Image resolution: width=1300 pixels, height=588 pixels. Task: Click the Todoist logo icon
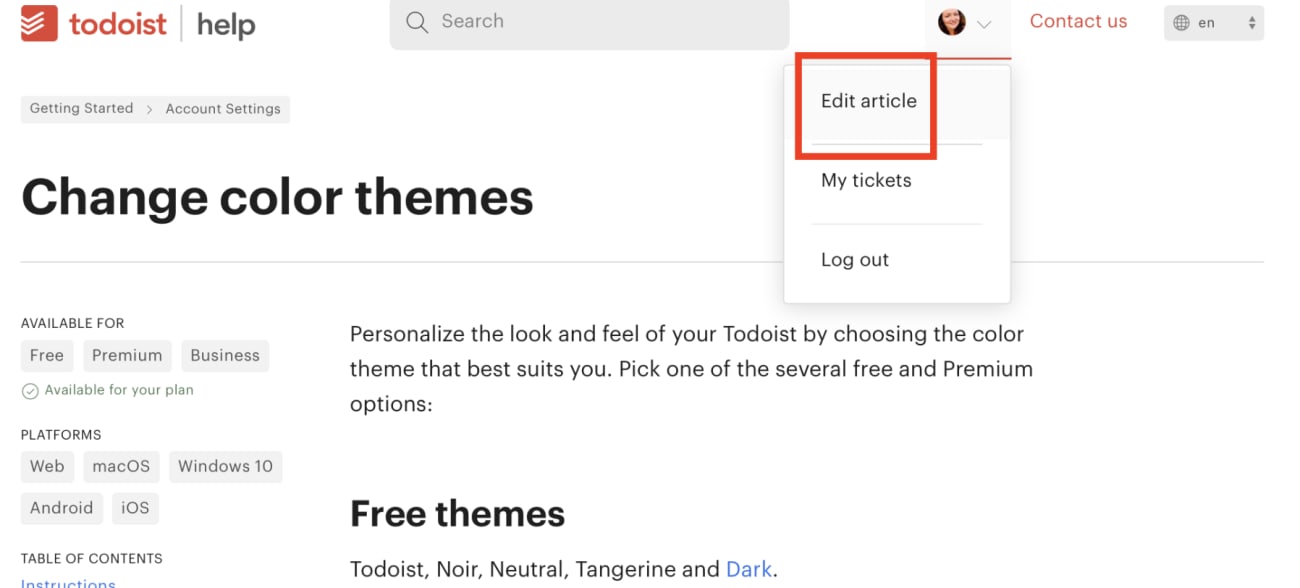(40, 23)
